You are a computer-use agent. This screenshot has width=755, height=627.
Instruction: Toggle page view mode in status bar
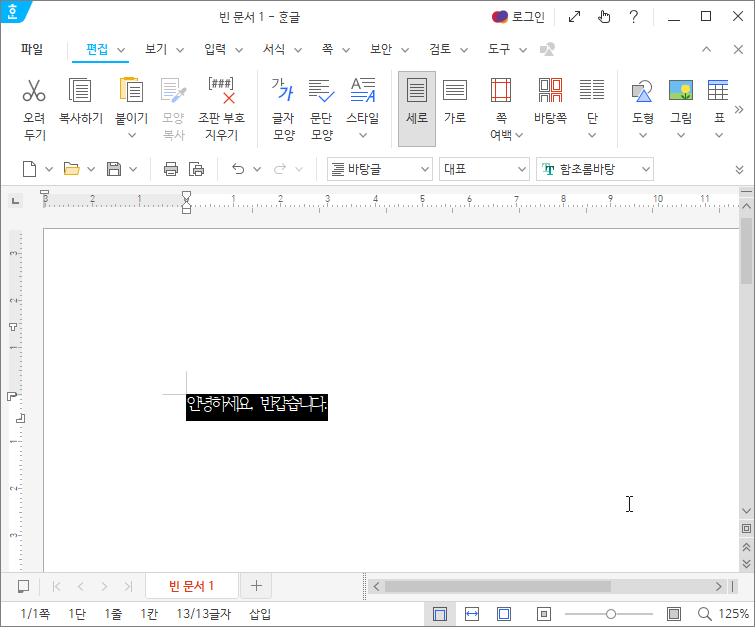pos(440,614)
